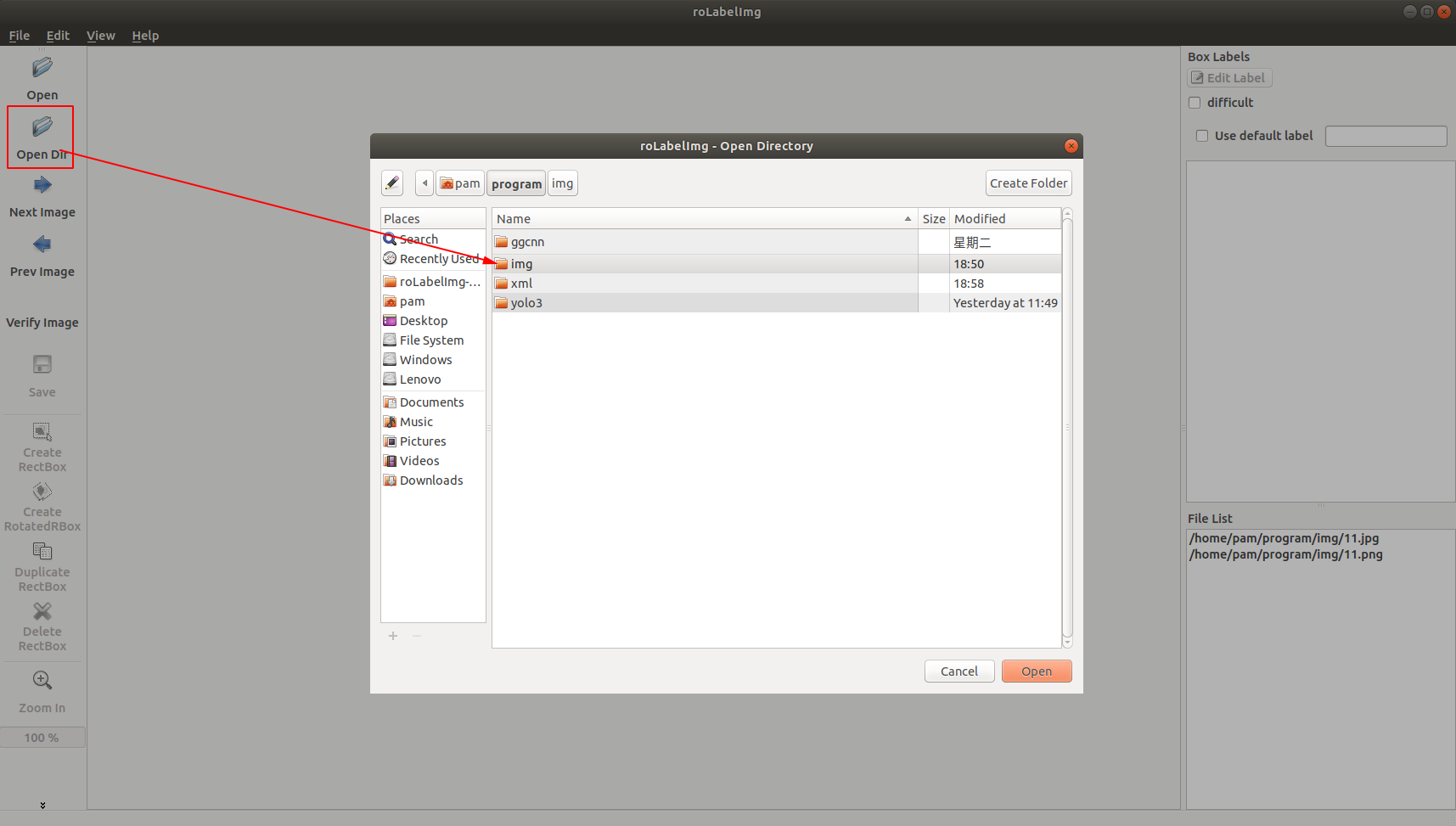Open Pictures in Places
Viewport: 1456px width, 826px height.
point(433,441)
